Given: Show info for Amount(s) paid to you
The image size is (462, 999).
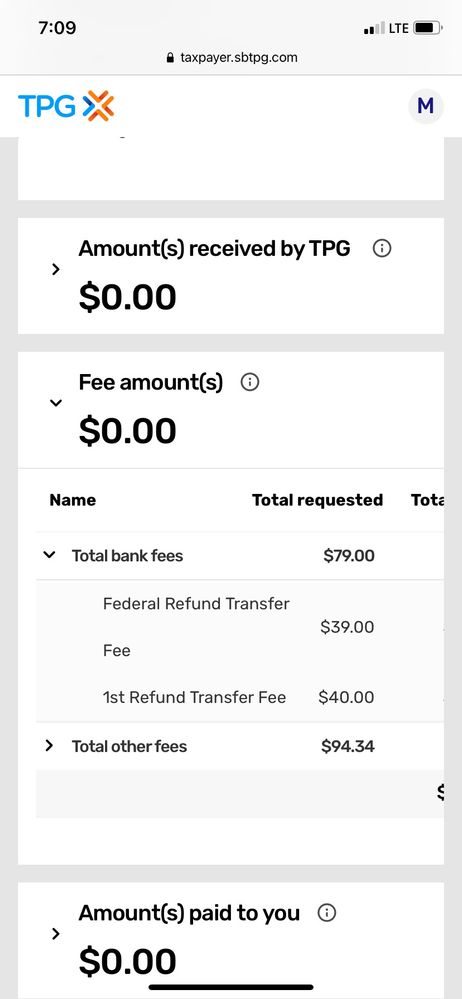Looking at the screenshot, I should point(327,913).
